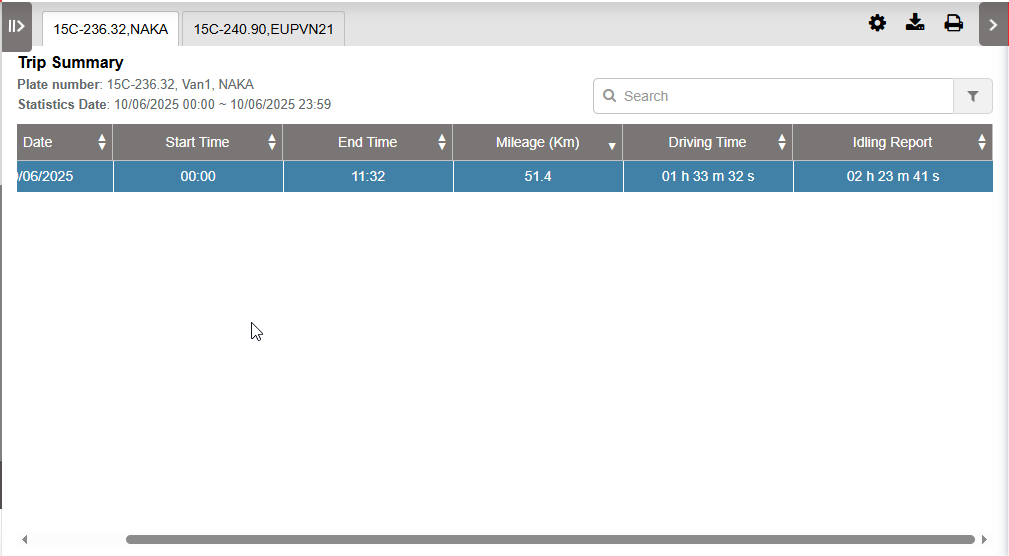Select the 15C-236.32,NAKA tab
The image size is (1009, 556).
point(110,29)
